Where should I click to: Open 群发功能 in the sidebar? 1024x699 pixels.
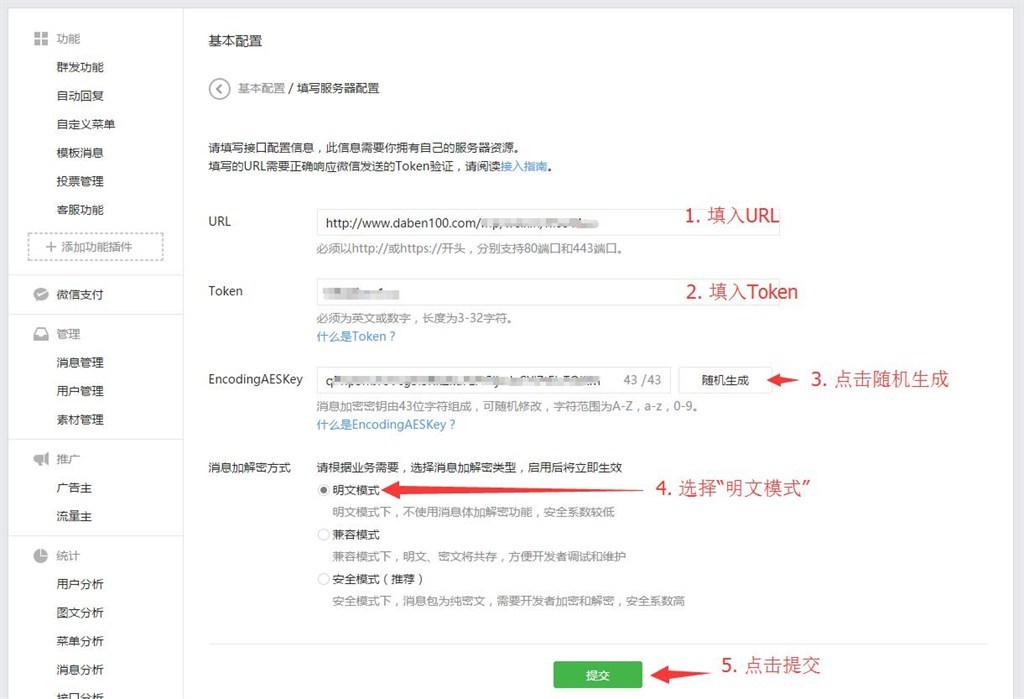(x=80, y=67)
